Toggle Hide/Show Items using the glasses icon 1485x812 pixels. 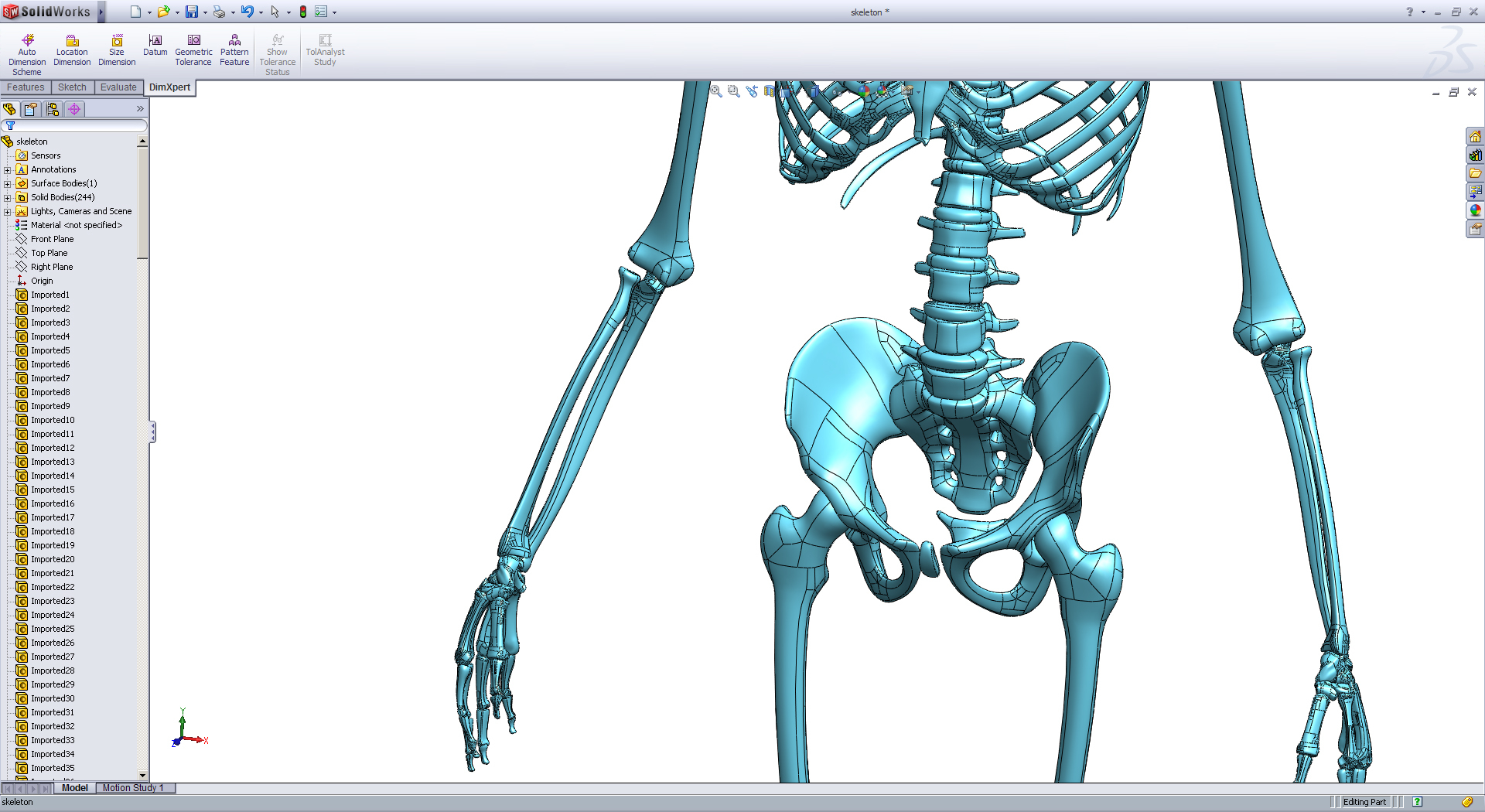(838, 91)
